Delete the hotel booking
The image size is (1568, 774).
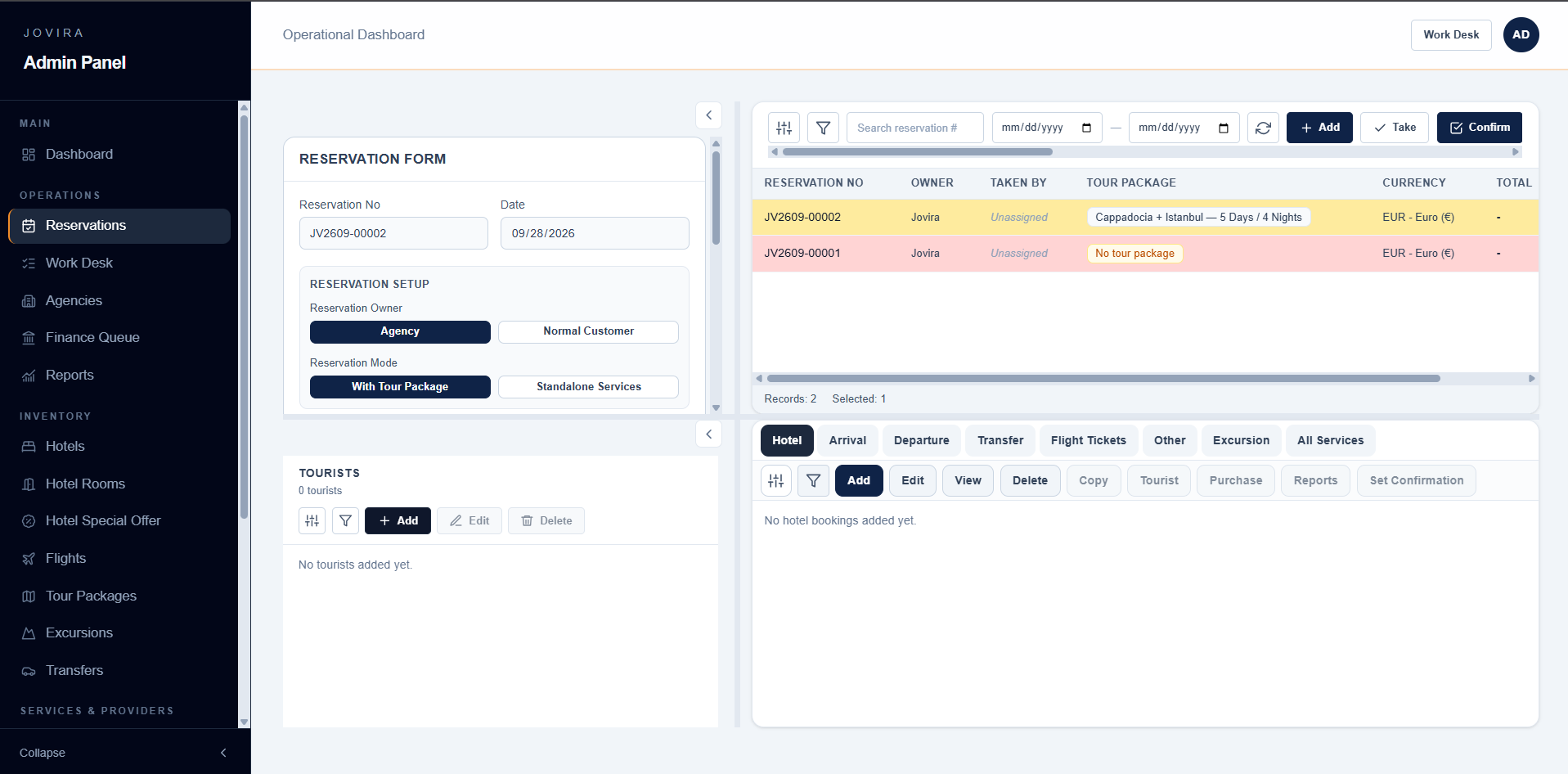pos(1030,481)
